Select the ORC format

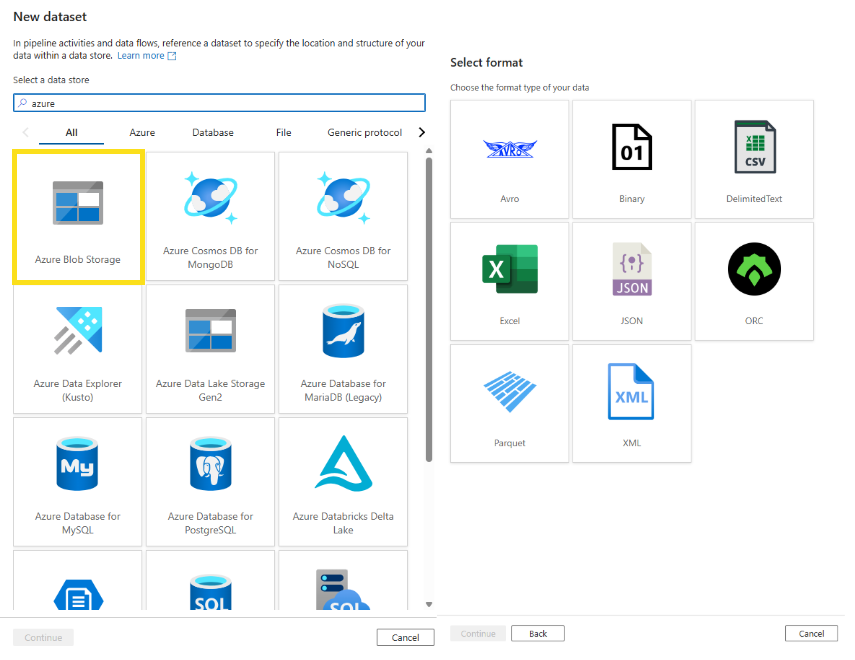coord(754,281)
